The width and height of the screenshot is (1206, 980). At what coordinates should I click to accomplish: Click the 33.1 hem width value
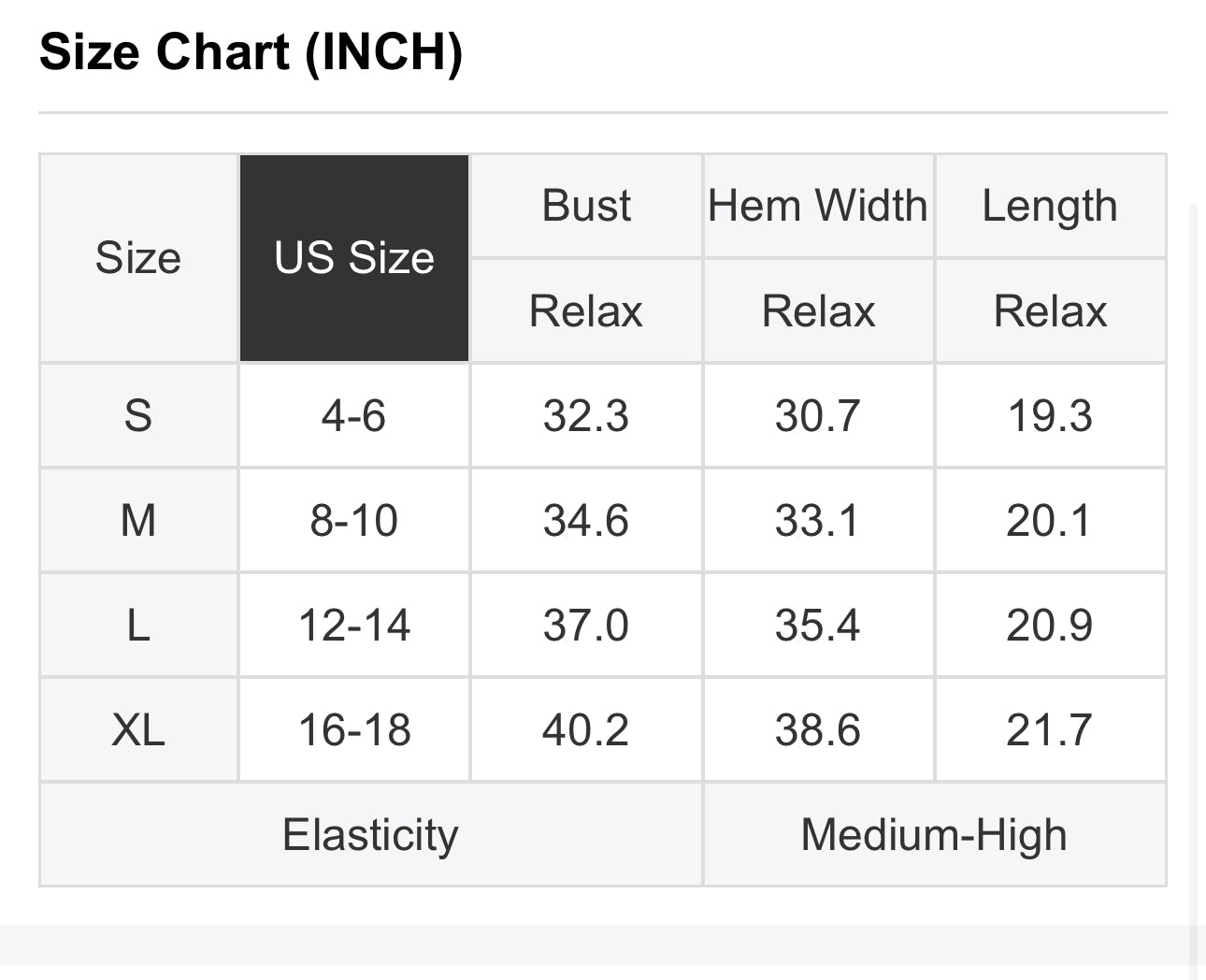(818, 520)
